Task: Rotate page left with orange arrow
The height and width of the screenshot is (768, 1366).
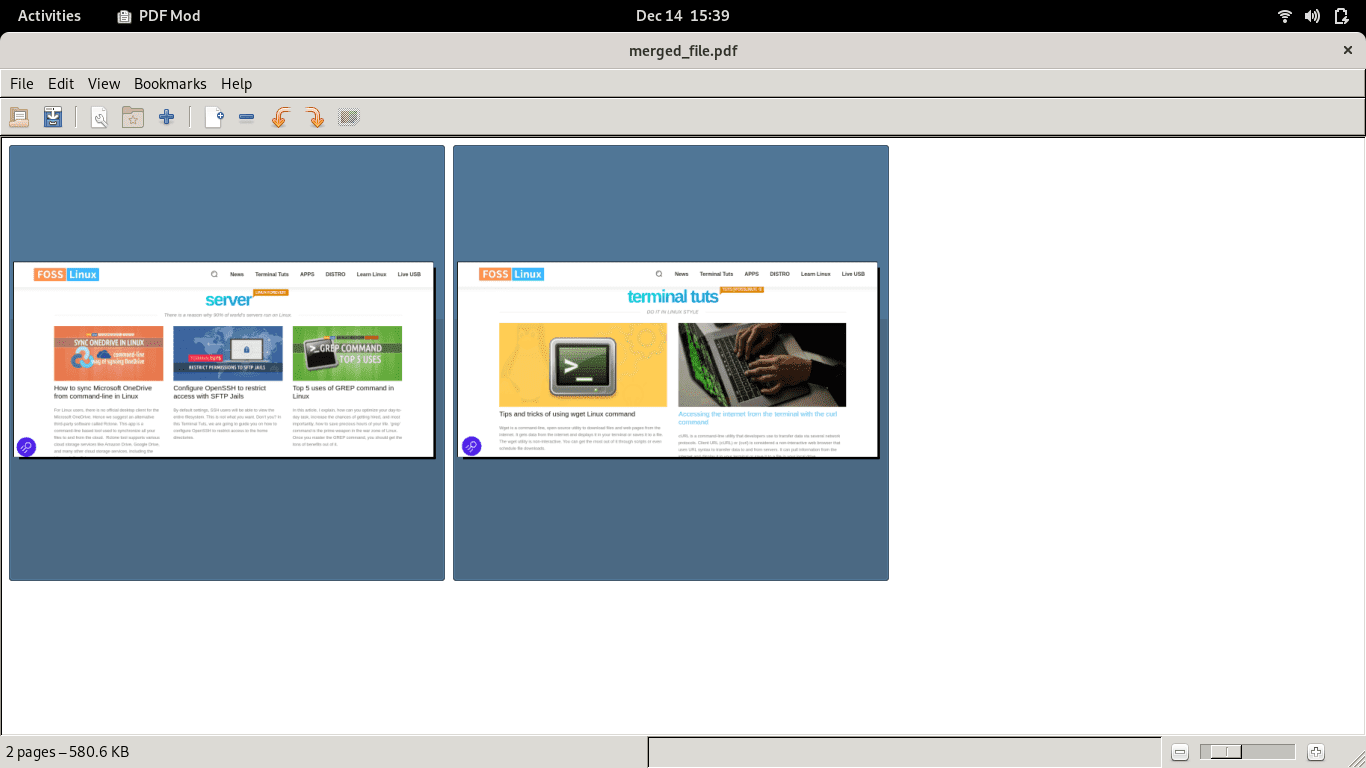Action: point(281,118)
